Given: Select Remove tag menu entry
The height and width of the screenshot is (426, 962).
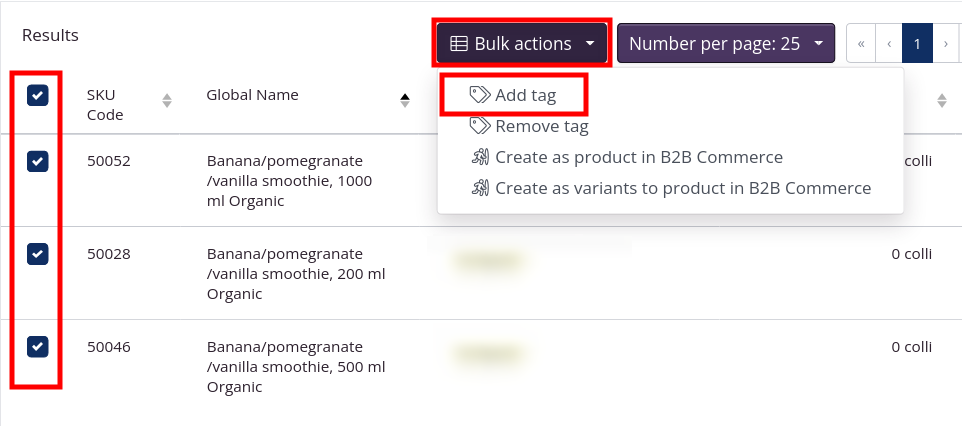Looking at the screenshot, I should tap(541, 126).
